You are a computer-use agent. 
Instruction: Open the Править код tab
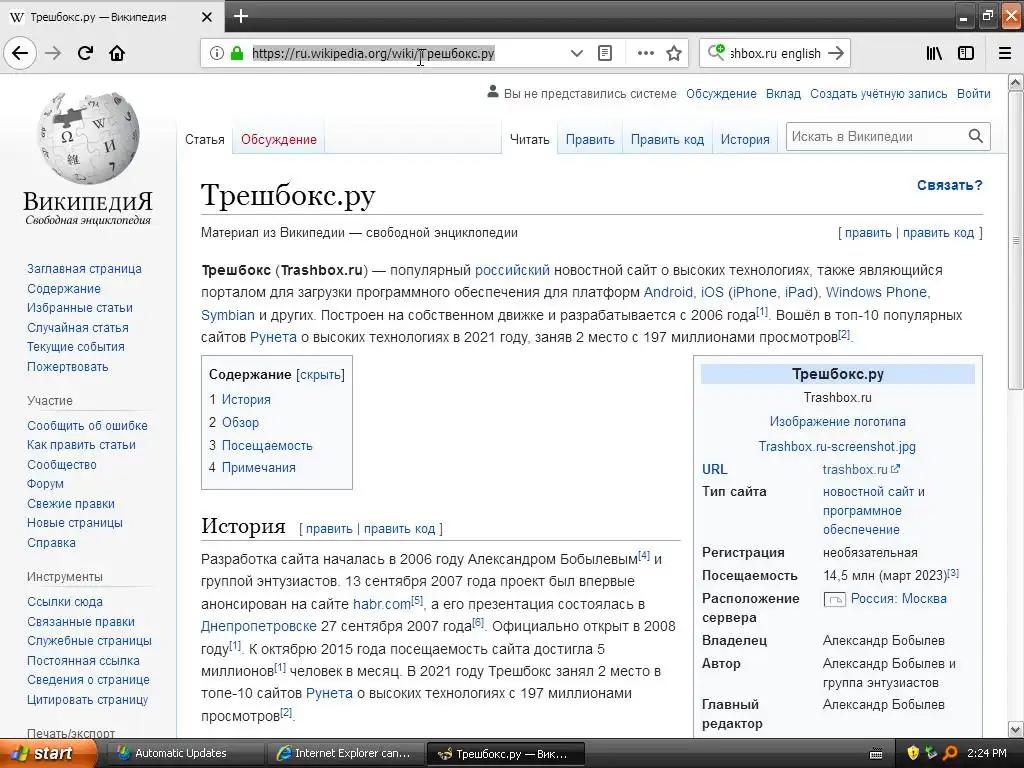667,139
